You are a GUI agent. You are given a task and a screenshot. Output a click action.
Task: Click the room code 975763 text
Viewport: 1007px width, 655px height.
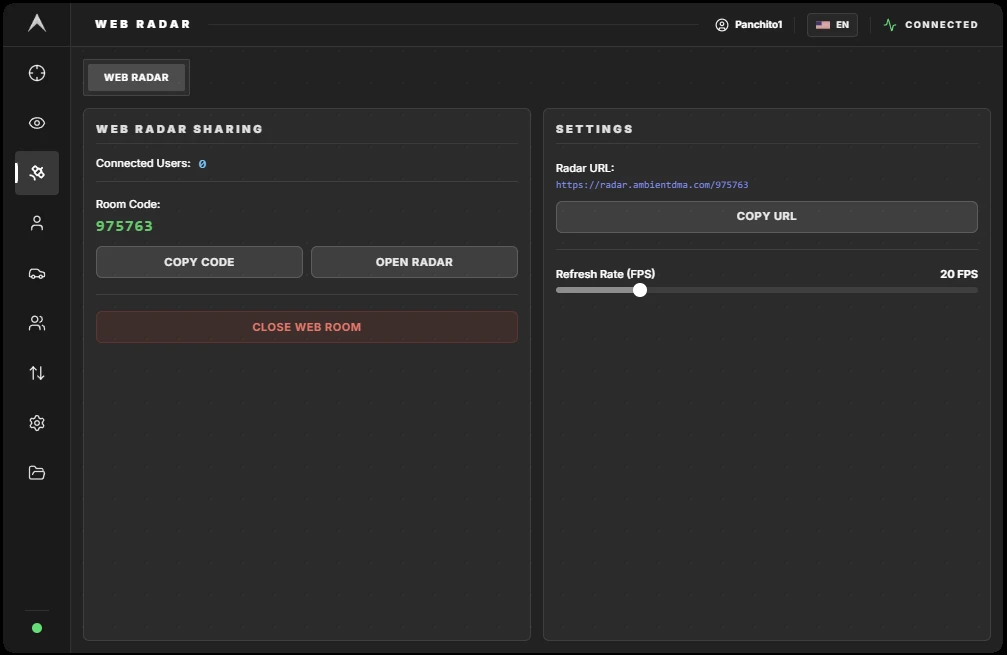pos(125,226)
